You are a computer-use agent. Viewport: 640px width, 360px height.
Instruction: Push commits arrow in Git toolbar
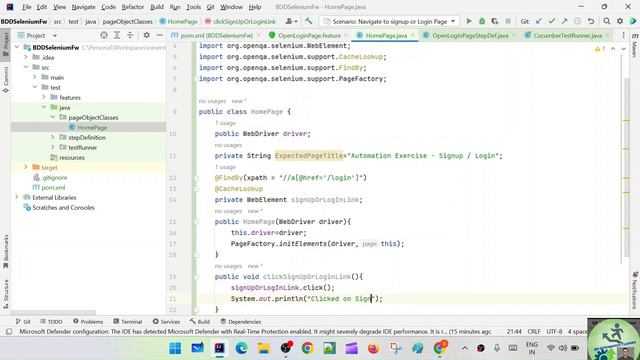(564, 21)
